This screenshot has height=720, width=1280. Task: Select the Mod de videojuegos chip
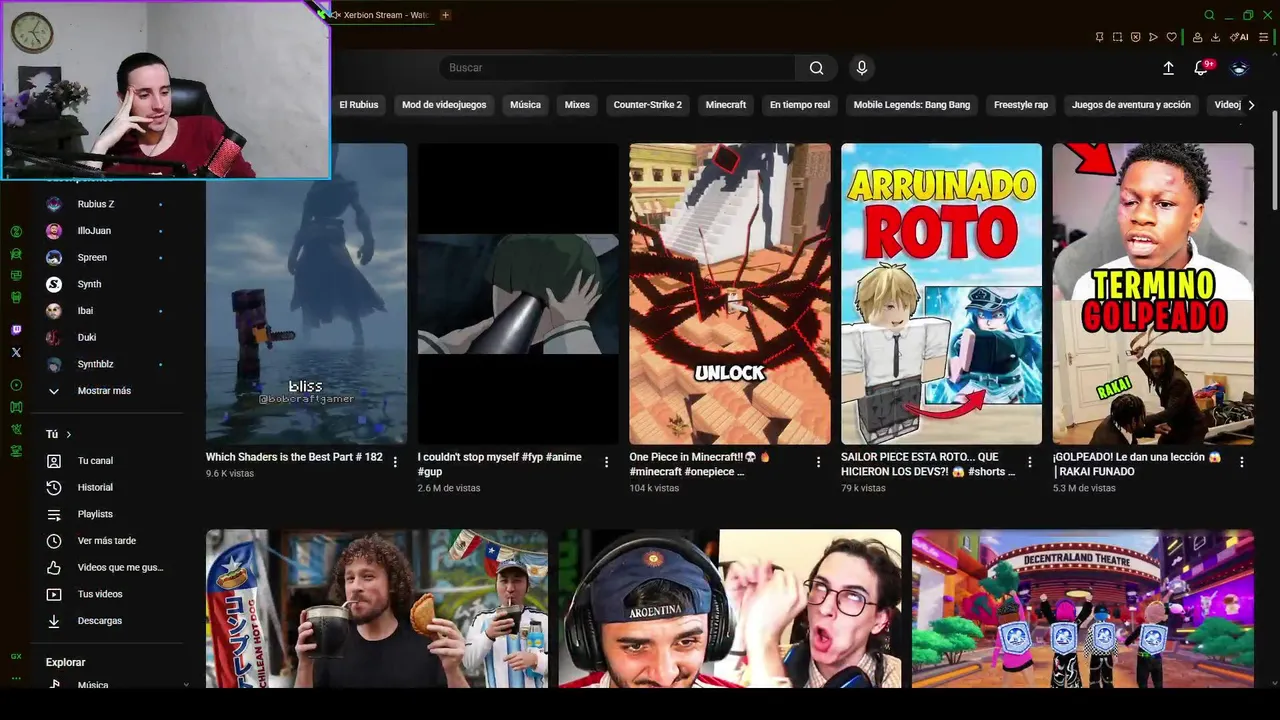coord(444,105)
